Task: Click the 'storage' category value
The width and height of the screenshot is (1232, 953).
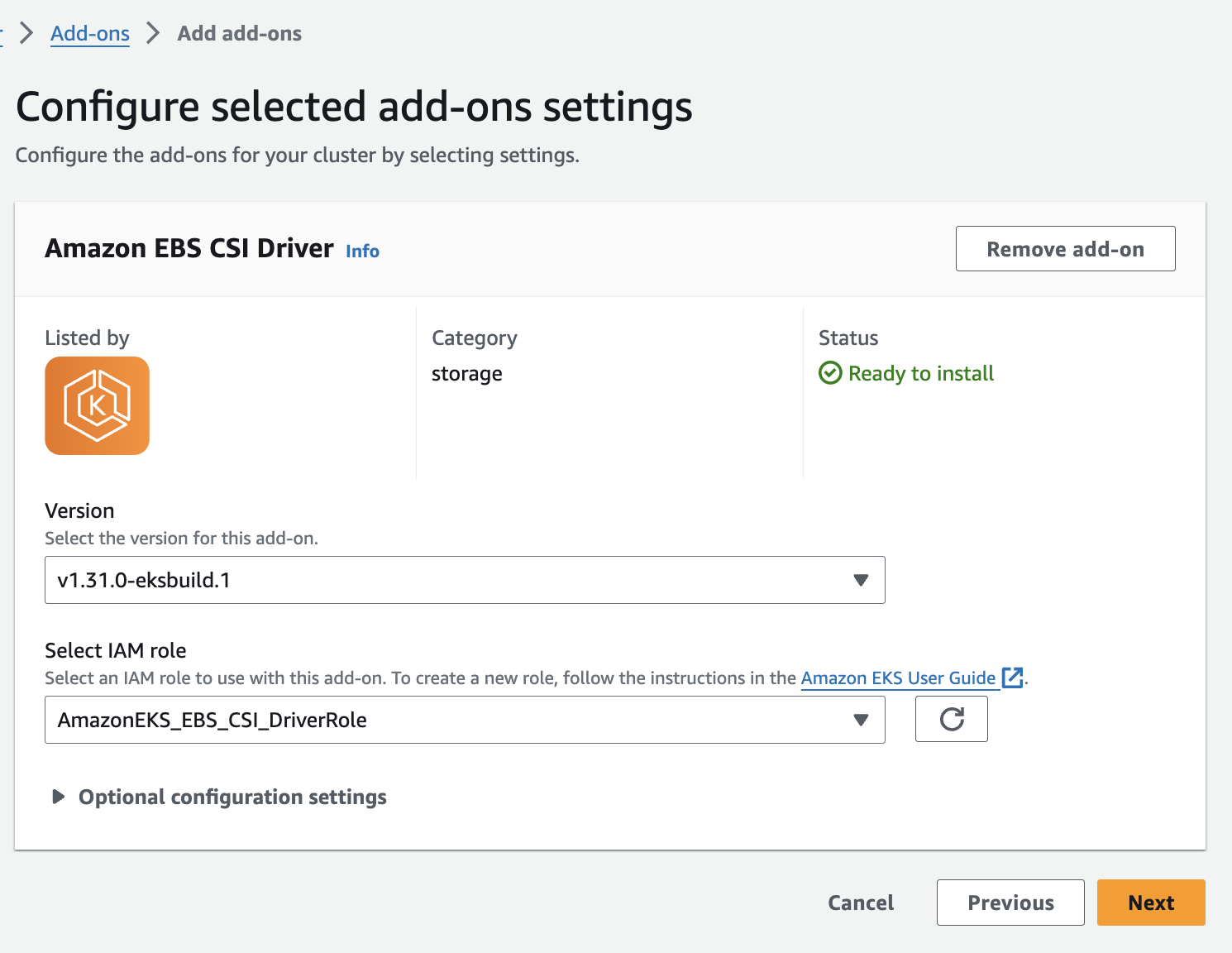Action: 467,374
